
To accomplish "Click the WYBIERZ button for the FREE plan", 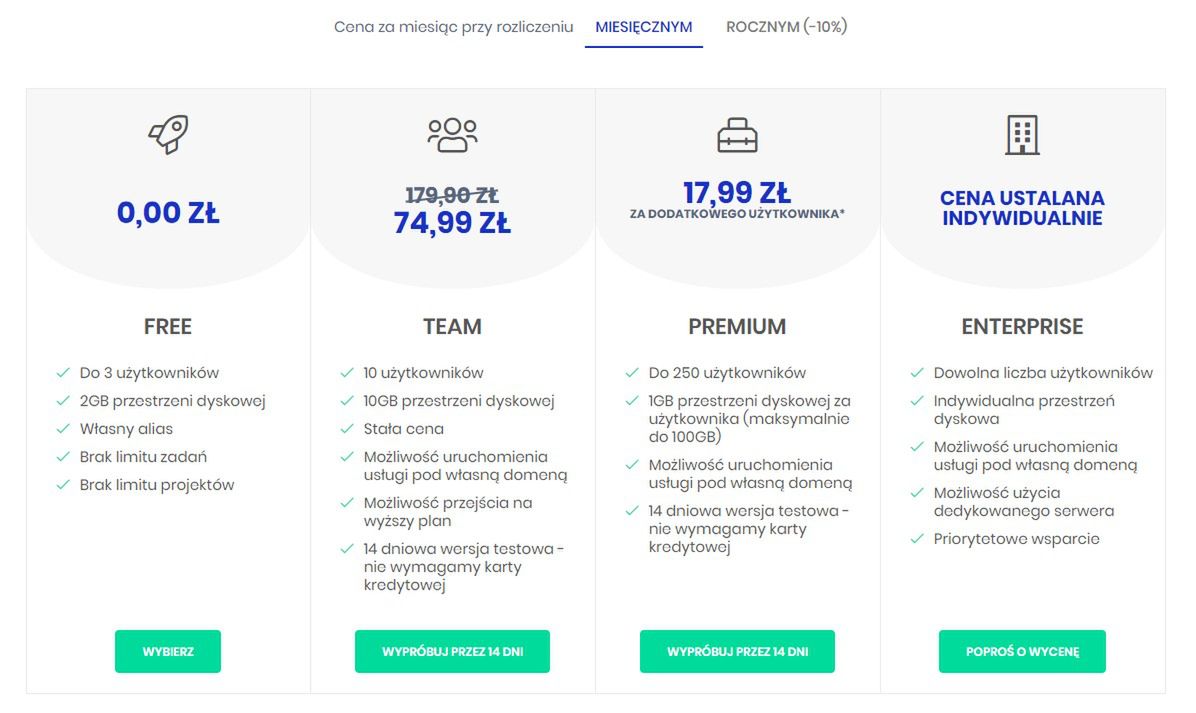I will click(x=168, y=651).
